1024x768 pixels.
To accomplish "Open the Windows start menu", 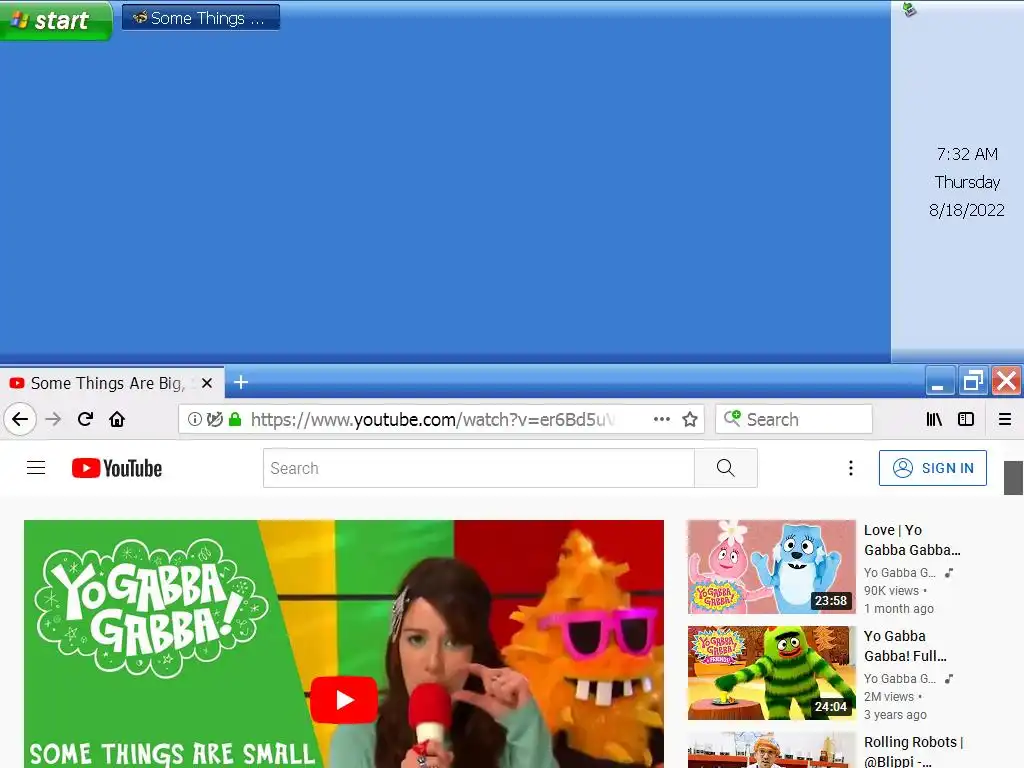I will [56, 20].
